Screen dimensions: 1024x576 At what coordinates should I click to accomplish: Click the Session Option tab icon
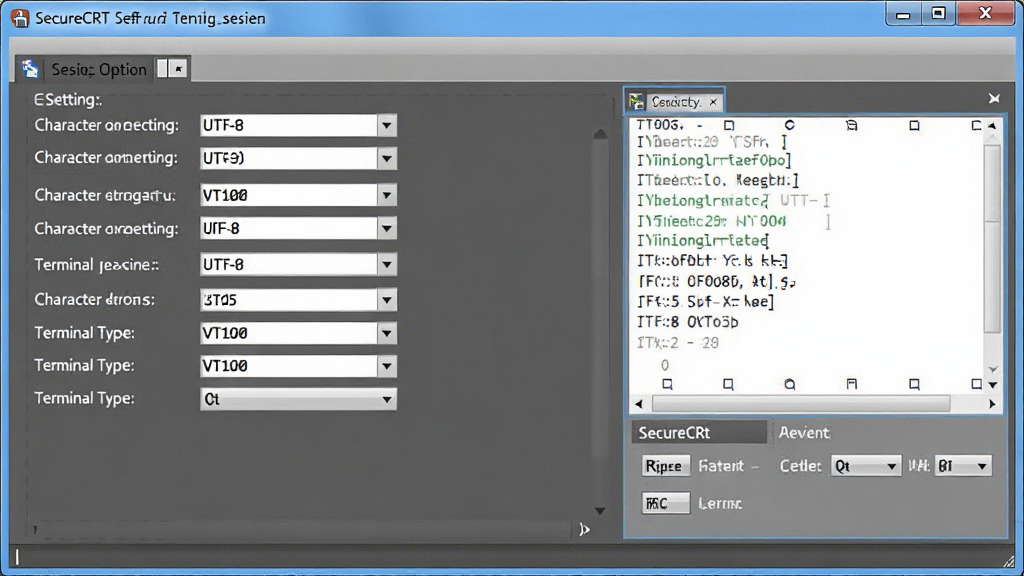[30, 69]
